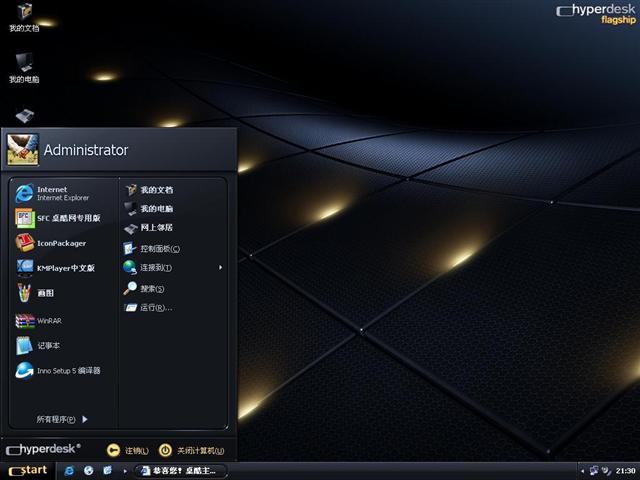Click 关闭计算机(U) shut down button
640x480 pixels.
(x=191, y=450)
